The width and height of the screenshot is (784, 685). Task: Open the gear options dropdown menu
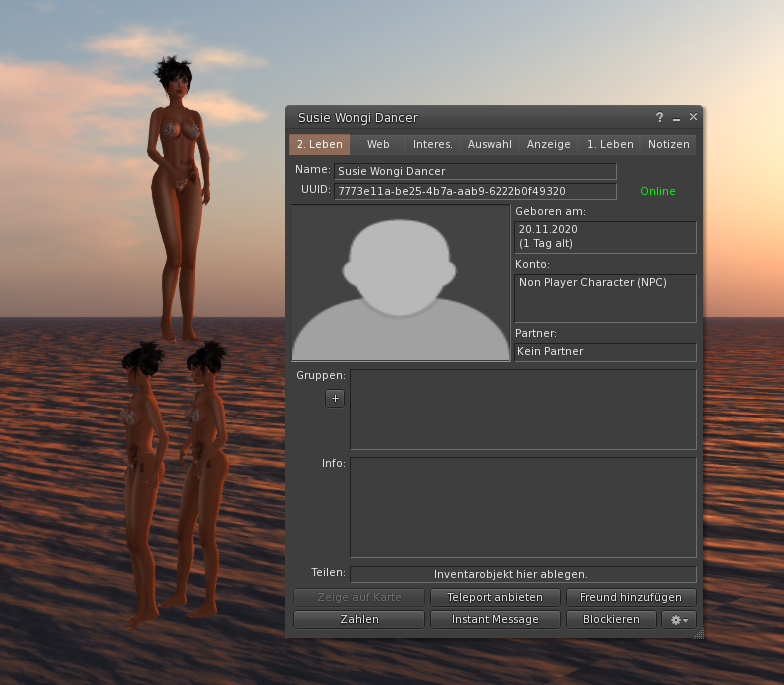[679, 620]
